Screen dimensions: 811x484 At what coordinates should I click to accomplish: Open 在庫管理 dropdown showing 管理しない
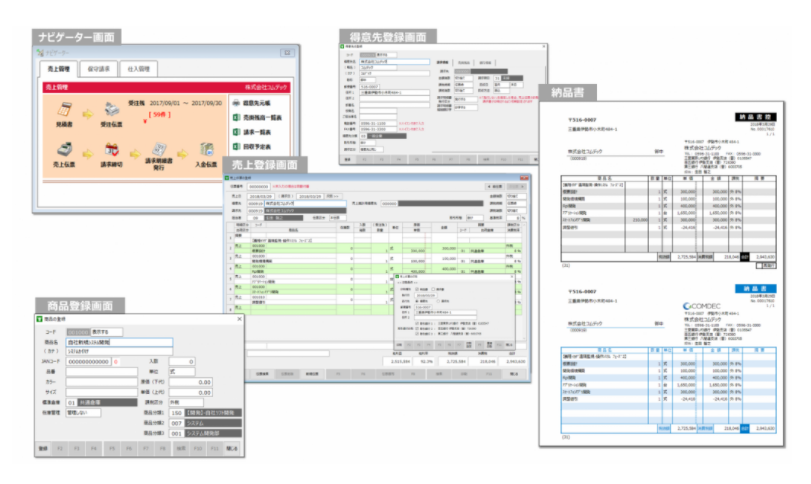click(83, 413)
